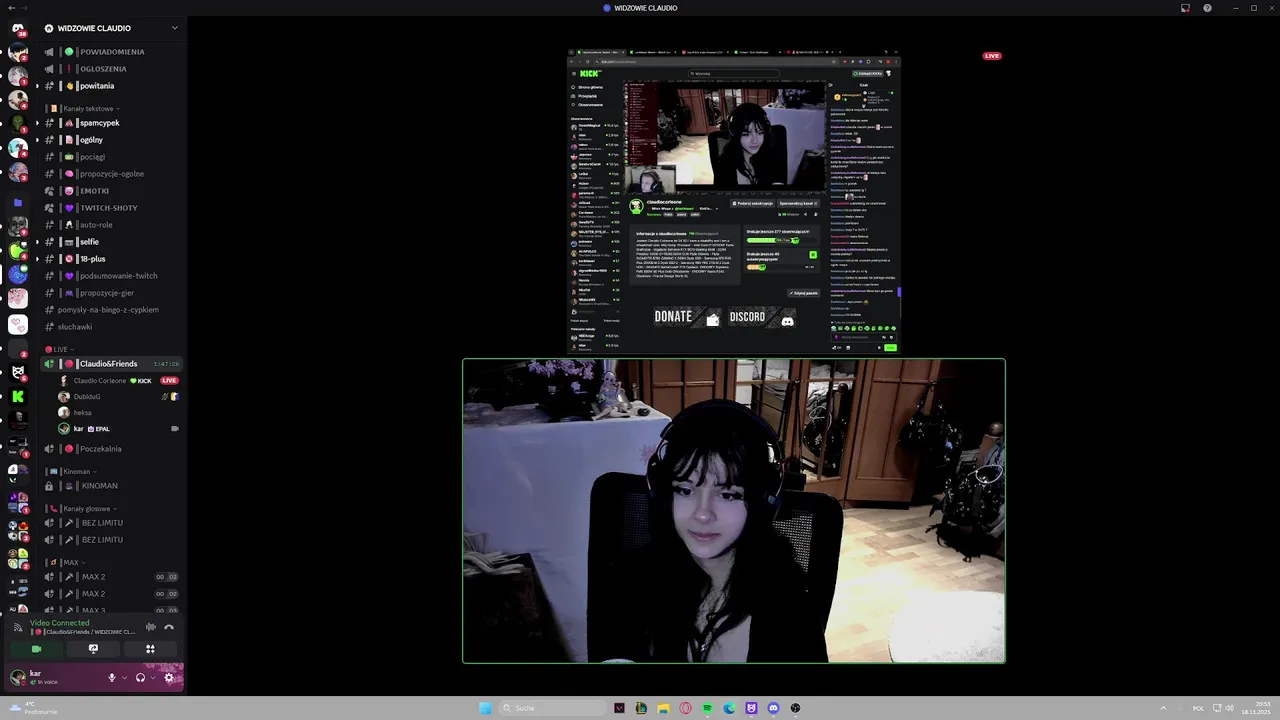Select DubiduG voice participant
This screenshot has width=1280, height=720.
click(x=118, y=397)
